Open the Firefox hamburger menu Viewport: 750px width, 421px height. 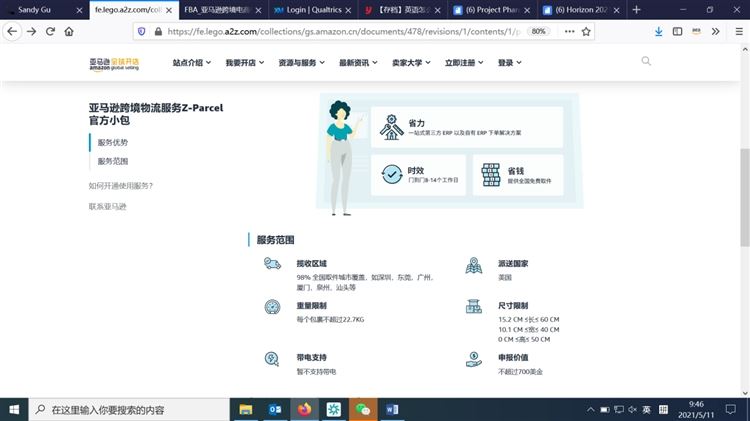point(739,32)
